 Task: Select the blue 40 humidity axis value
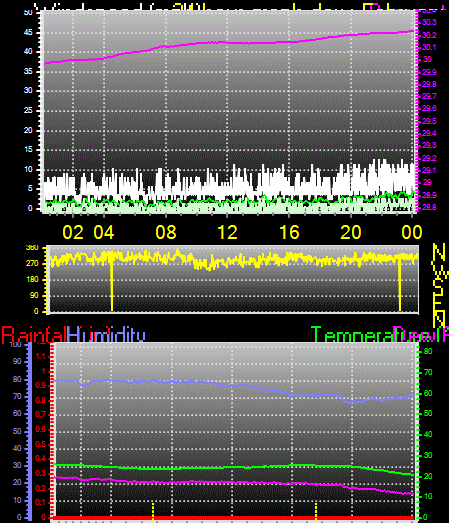click(x=17, y=448)
